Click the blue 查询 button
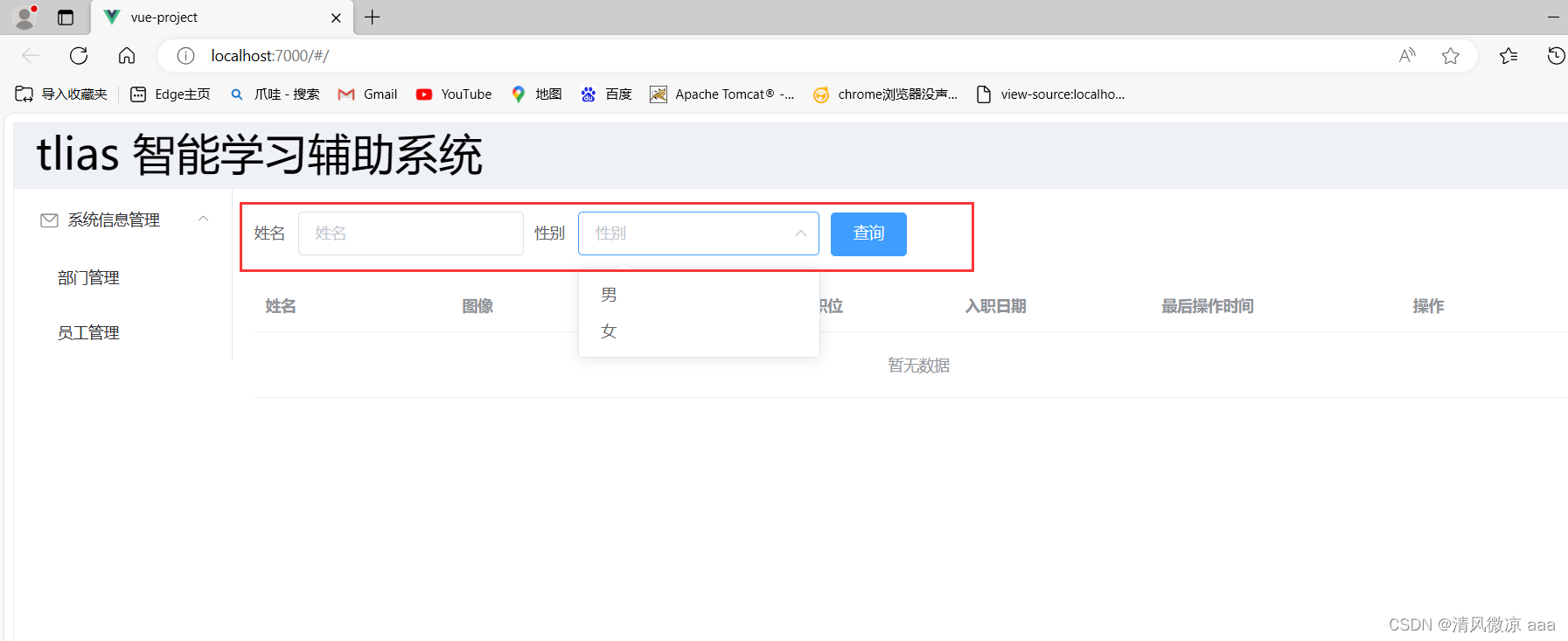1568x641 pixels. 868,234
